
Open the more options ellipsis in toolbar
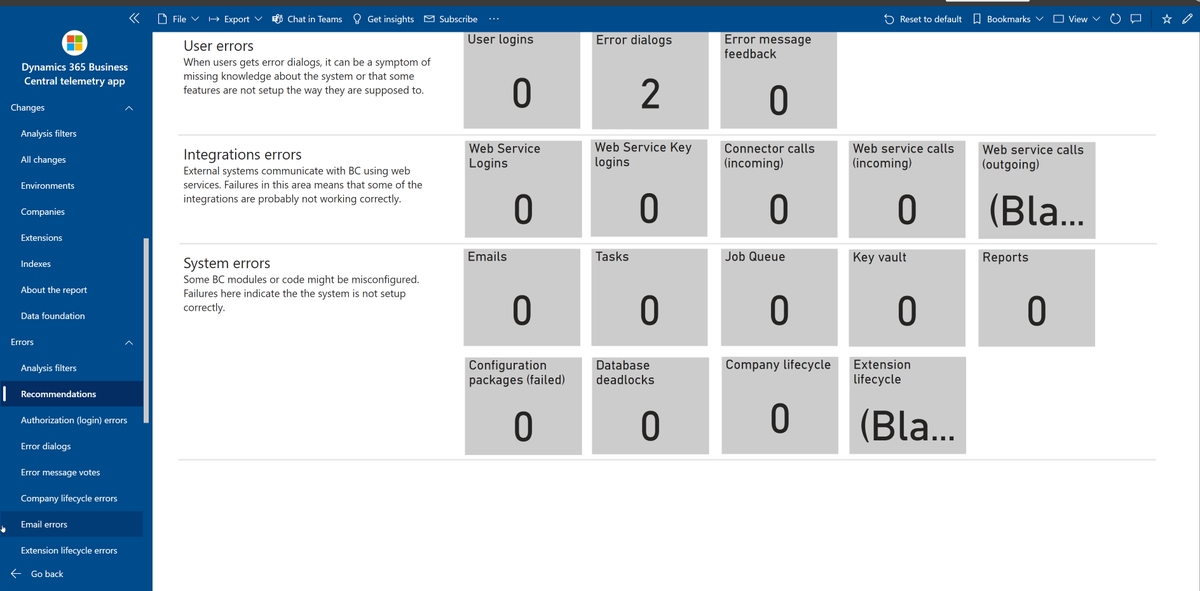[495, 19]
